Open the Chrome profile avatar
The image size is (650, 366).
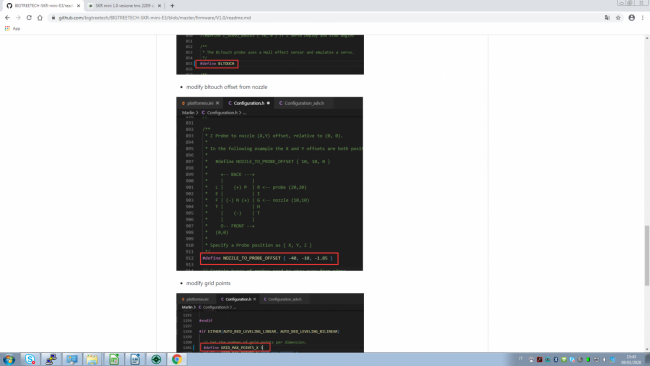[632, 18]
